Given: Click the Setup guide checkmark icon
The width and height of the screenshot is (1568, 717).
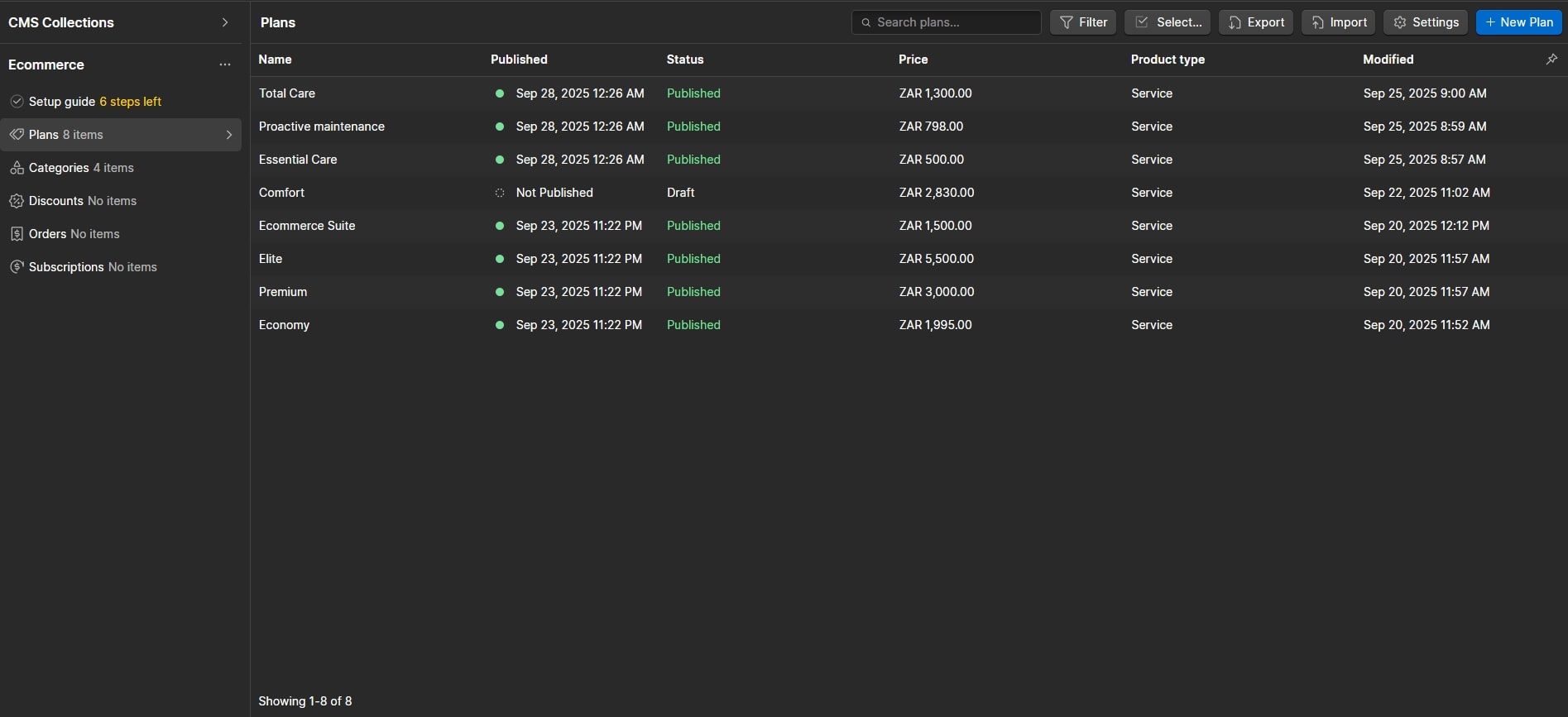Looking at the screenshot, I should (17, 101).
